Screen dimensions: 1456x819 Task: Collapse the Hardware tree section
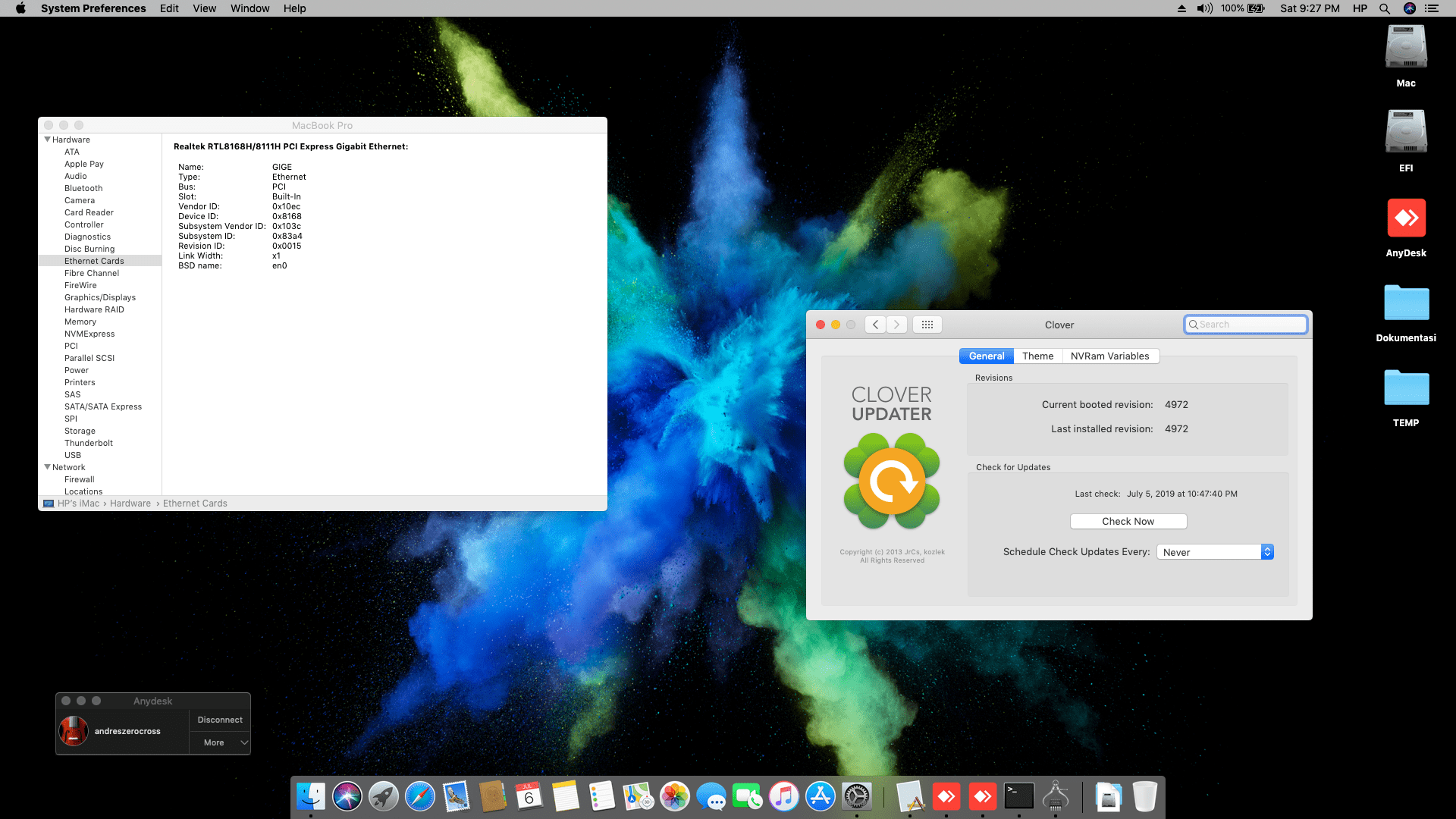click(x=48, y=140)
